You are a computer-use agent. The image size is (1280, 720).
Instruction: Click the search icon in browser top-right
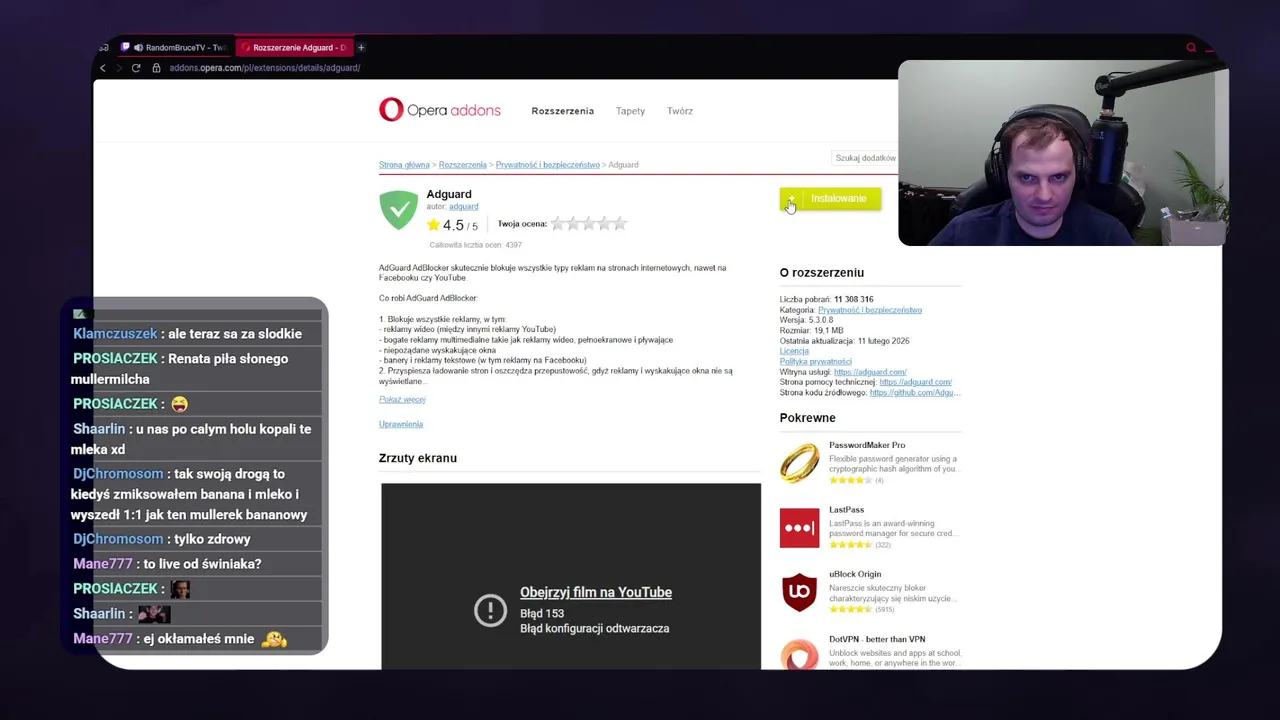click(1191, 47)
